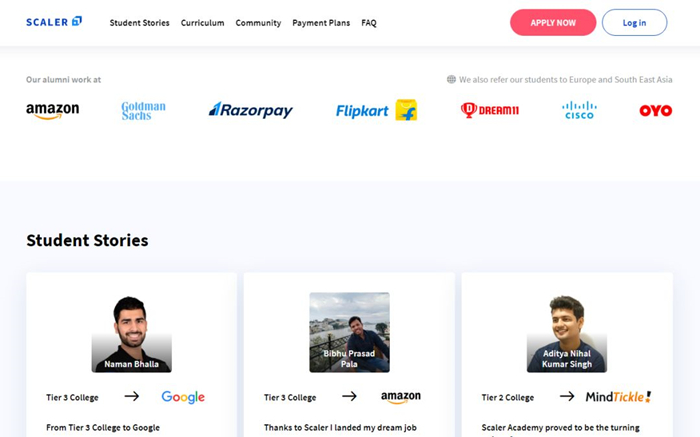This screenshot has height=437, width=700.
Task: Click Google logo in Naman Bhalla card
Action: click(x=183, y=397)
